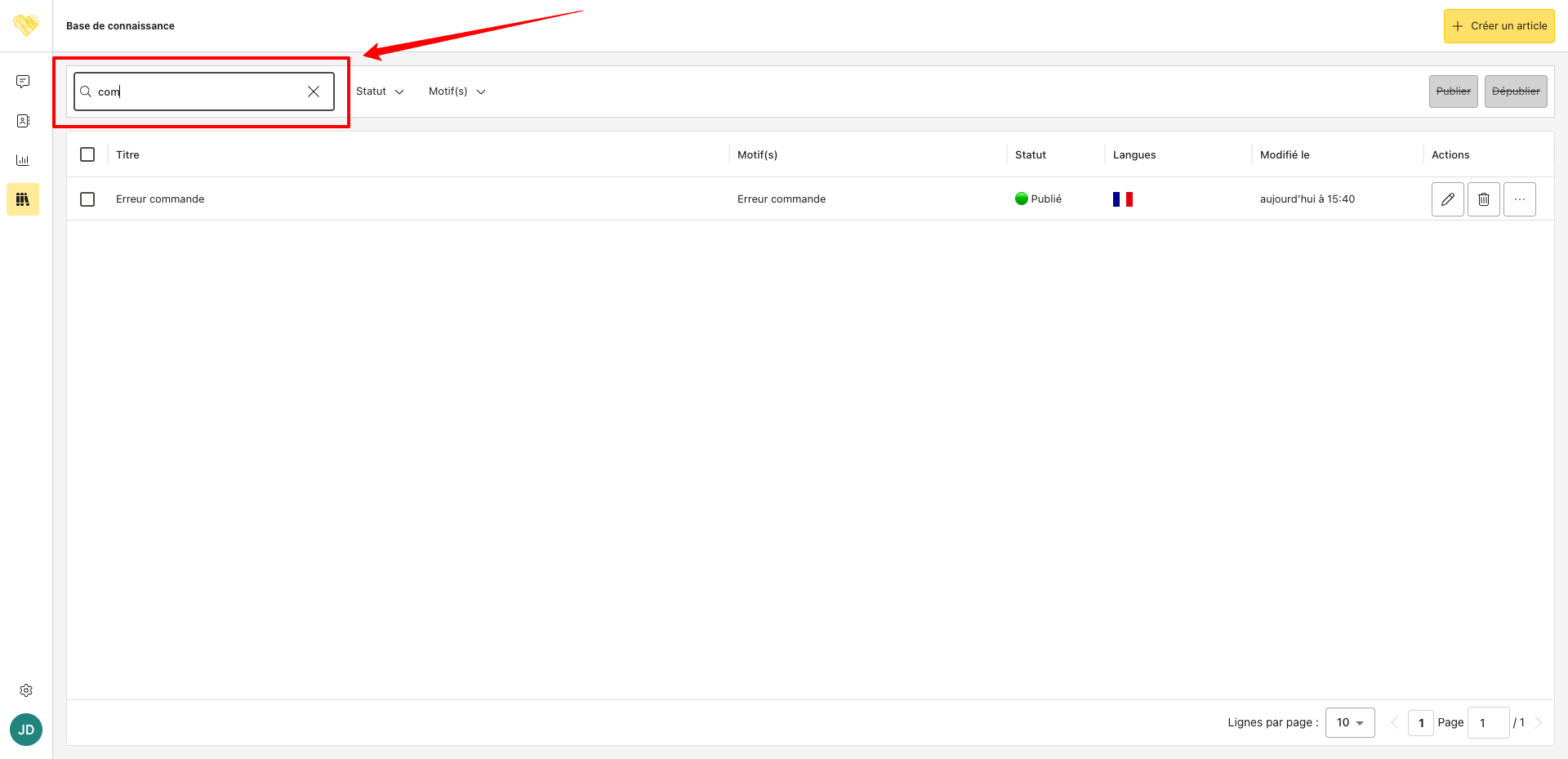
Task: Check the Erreur commande row checkbox
Action: tap(87, 199)
